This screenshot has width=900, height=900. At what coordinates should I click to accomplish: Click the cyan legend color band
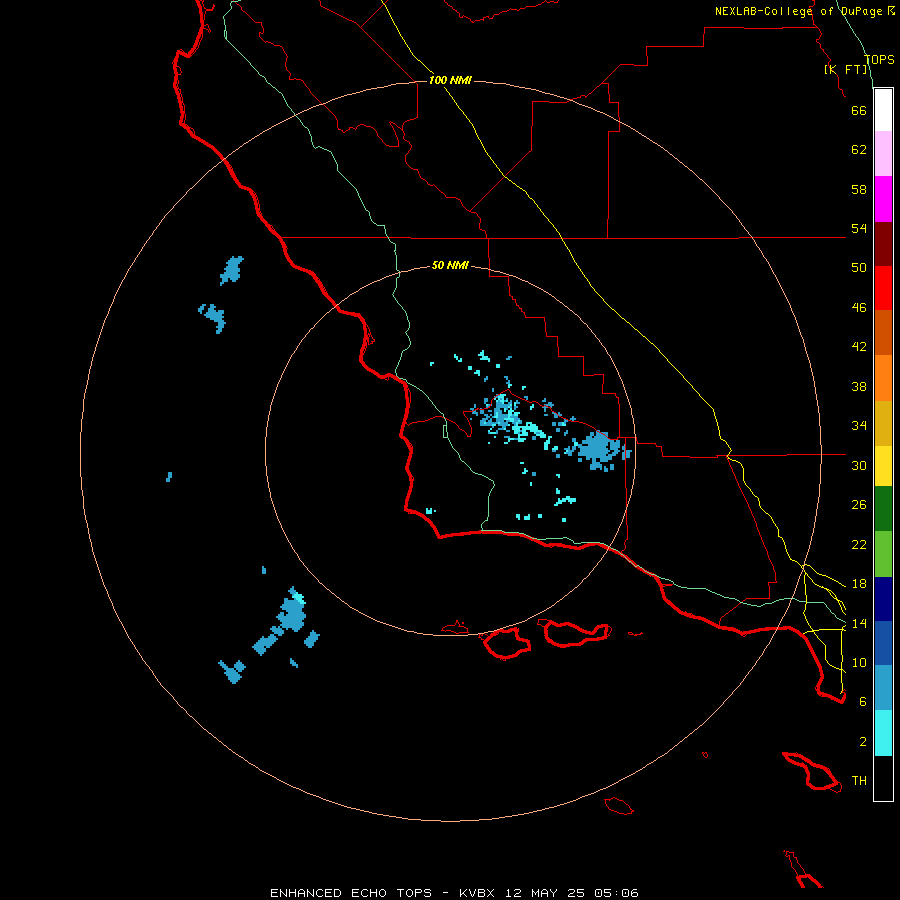pos(883,733)
